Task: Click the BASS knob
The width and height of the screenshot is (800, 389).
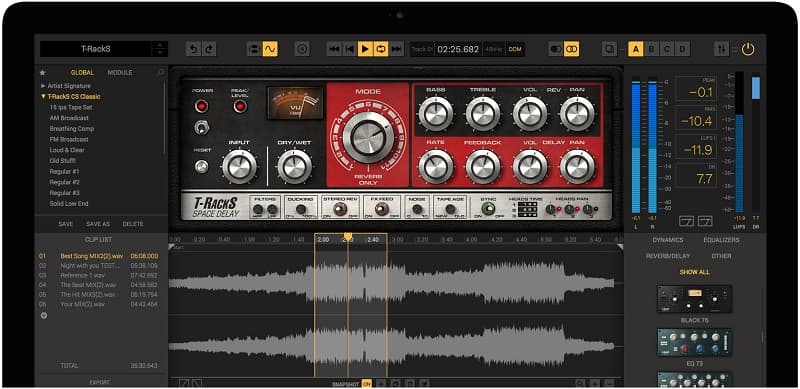Action: pos(436,113)
